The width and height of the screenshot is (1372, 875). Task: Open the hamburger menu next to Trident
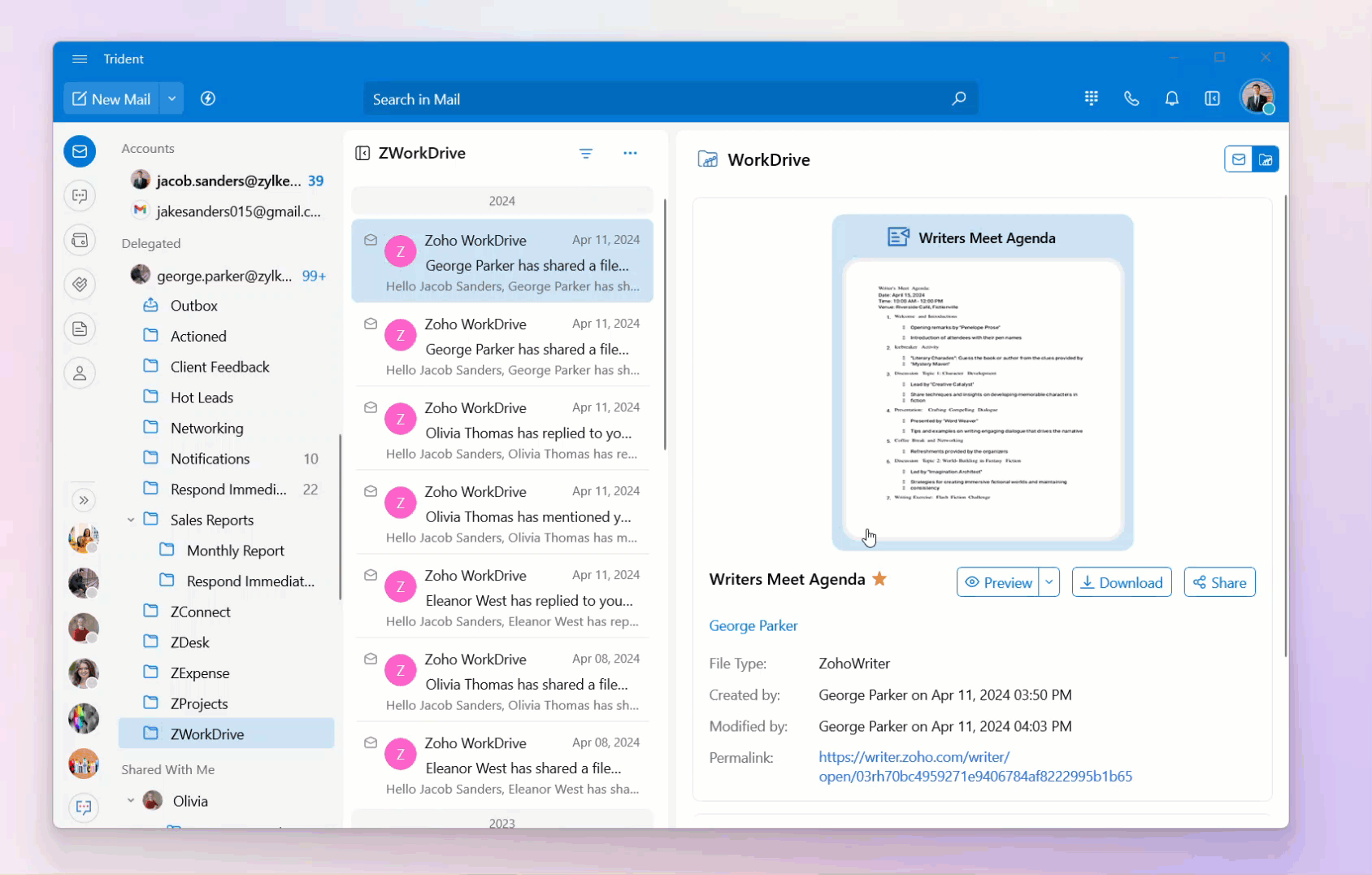(x=79, y=59)
